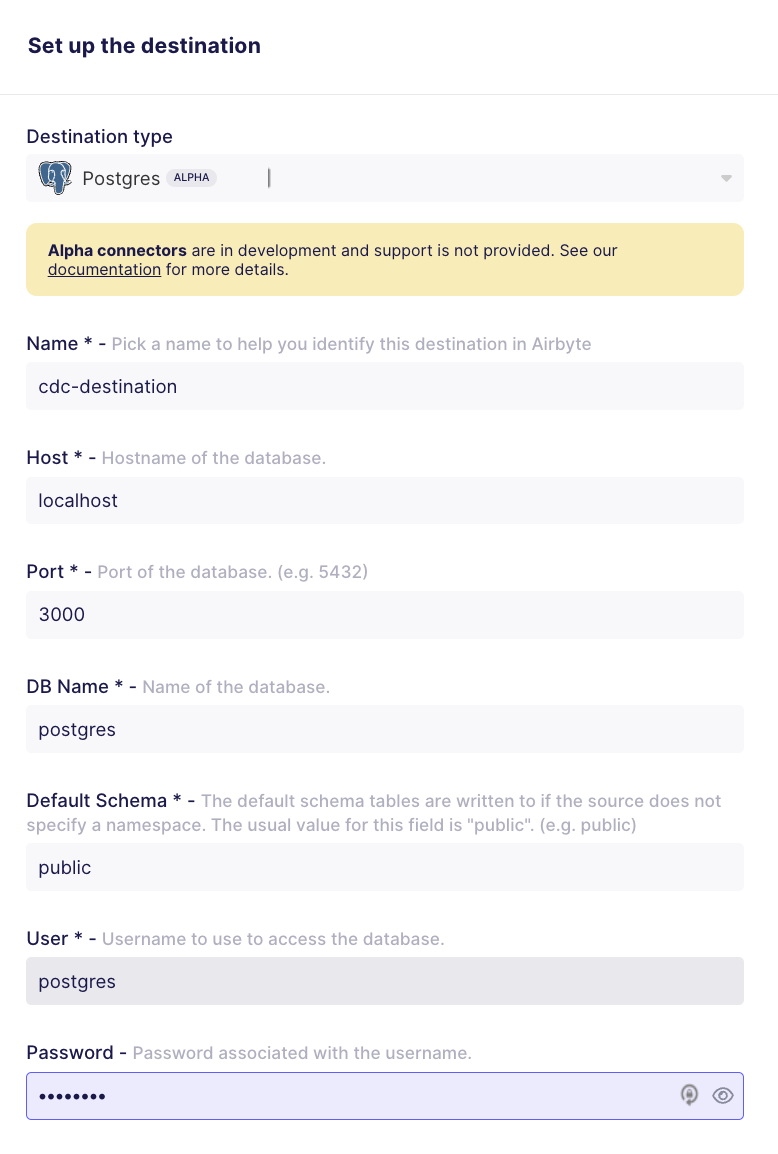Click the dropdown arrow on Destination type

(x=727, y=178)
